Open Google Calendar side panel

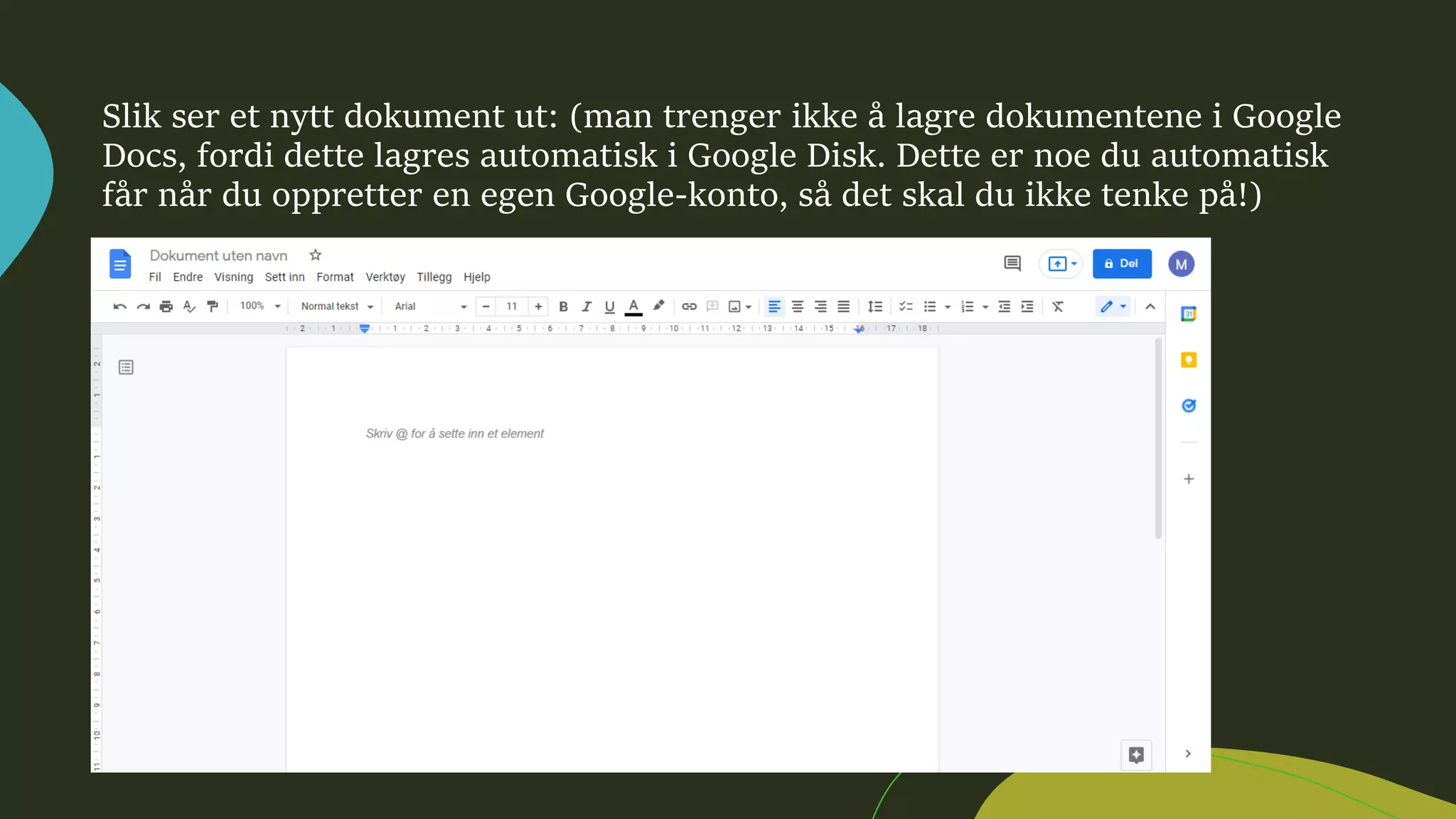click(1189, 314)
